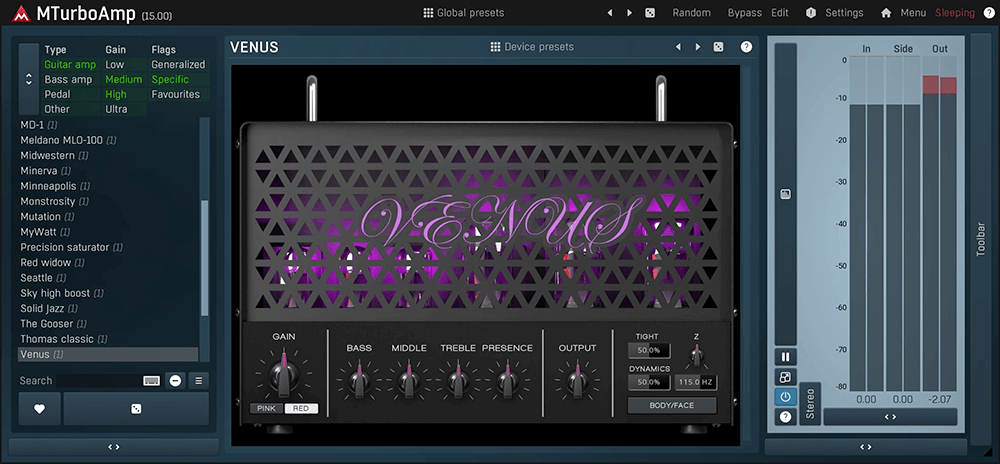
Task: Click the GAIN knob
Action: tap(284, 376)
